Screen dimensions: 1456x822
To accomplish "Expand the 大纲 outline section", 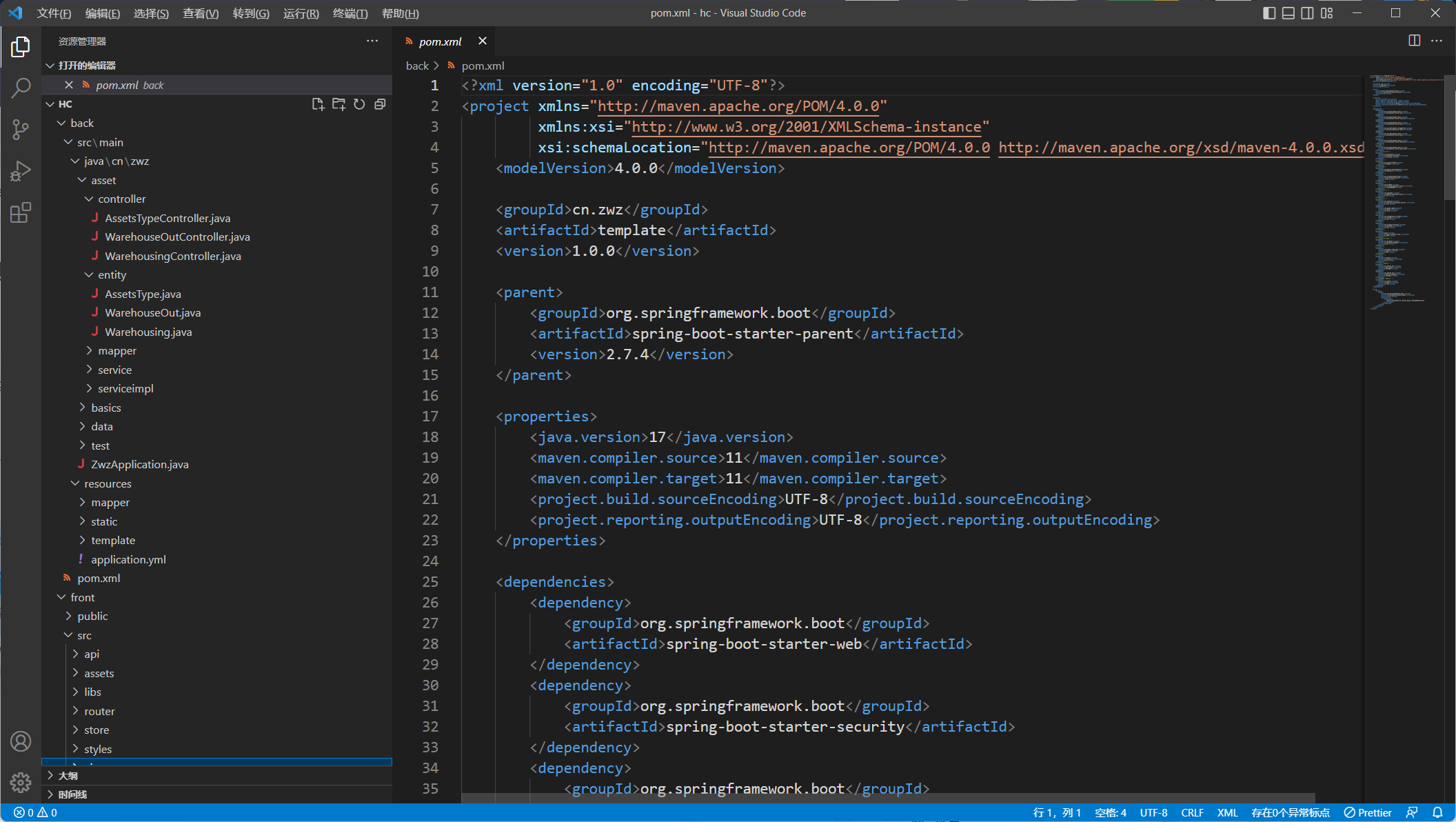I will point(68,776).
